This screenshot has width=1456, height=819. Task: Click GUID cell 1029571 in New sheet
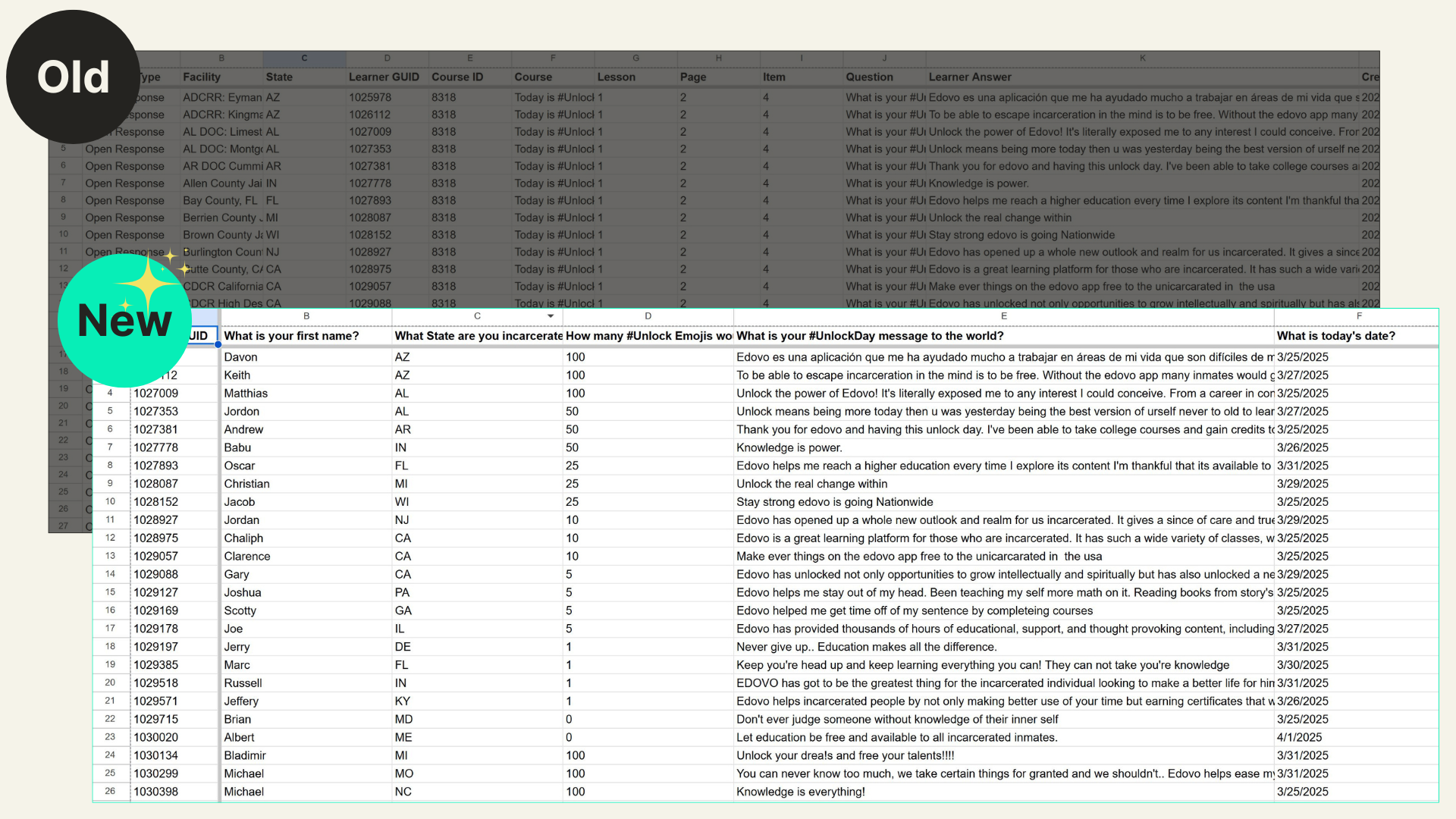coord(174,701)
